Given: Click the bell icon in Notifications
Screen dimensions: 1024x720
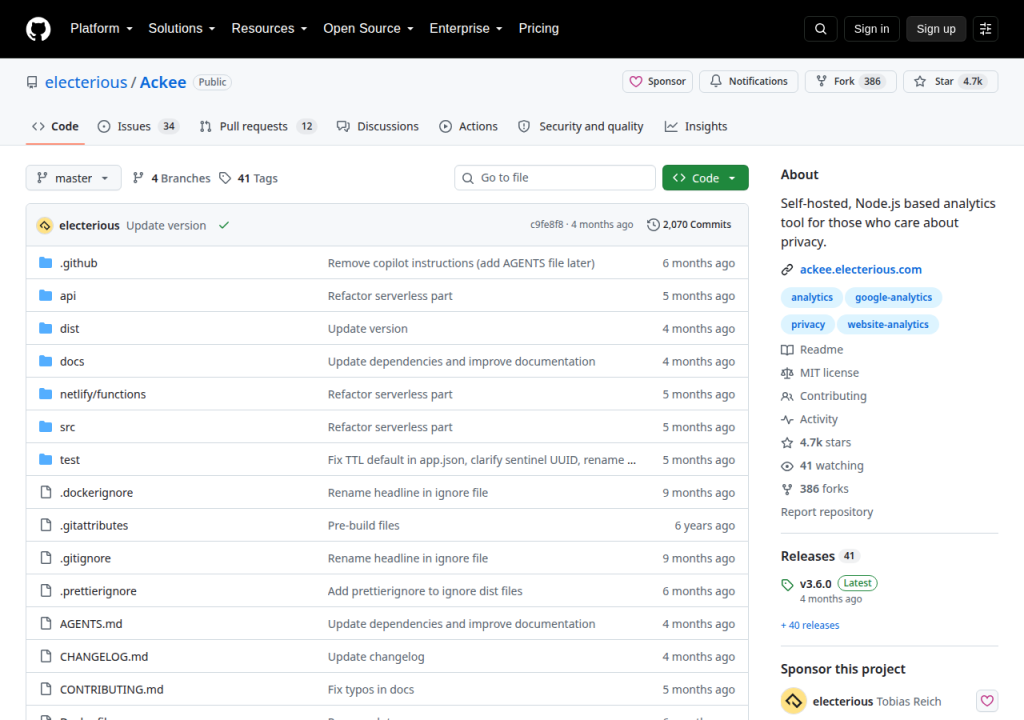Looking at the screenshot, I should [716, 81].
